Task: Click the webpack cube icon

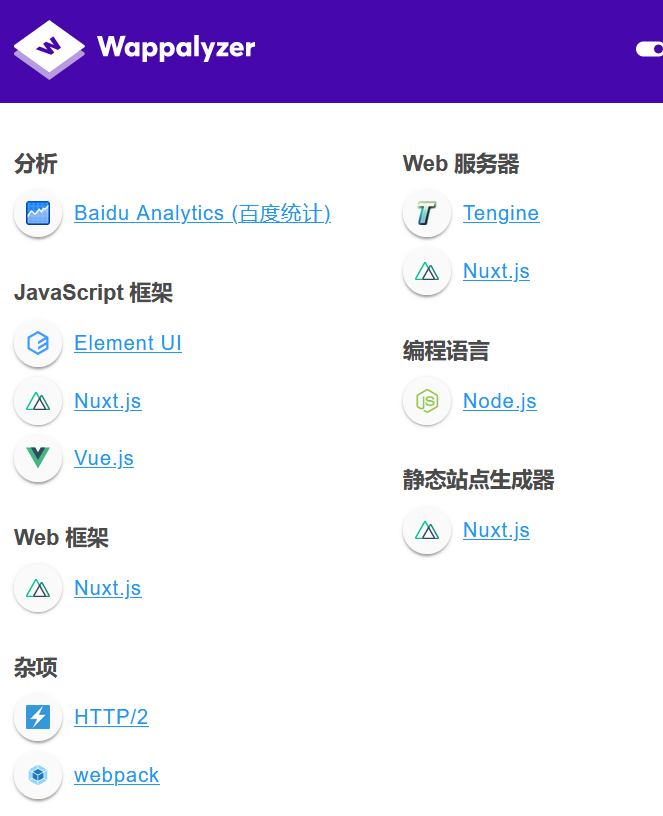Action: (x=38, y=775)
